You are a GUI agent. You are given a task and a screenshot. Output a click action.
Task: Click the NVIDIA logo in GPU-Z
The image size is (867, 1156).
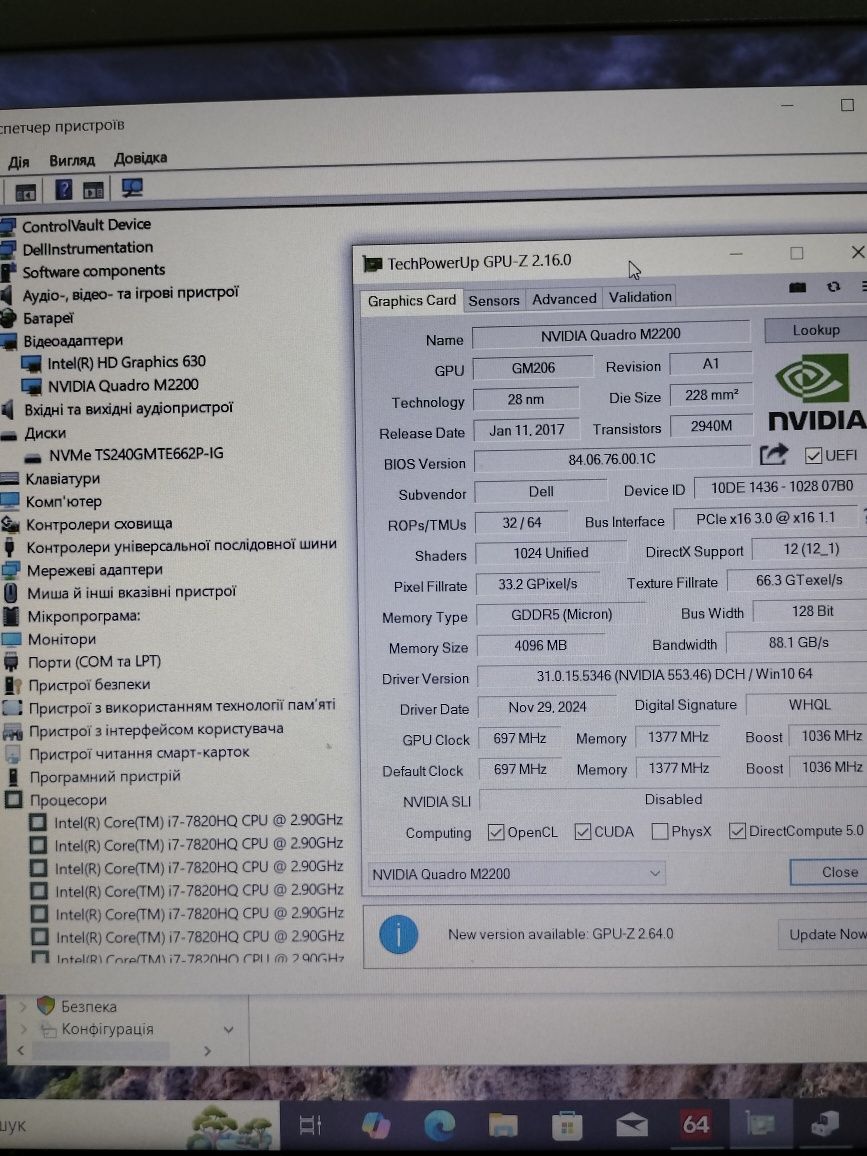pos(817,393)
